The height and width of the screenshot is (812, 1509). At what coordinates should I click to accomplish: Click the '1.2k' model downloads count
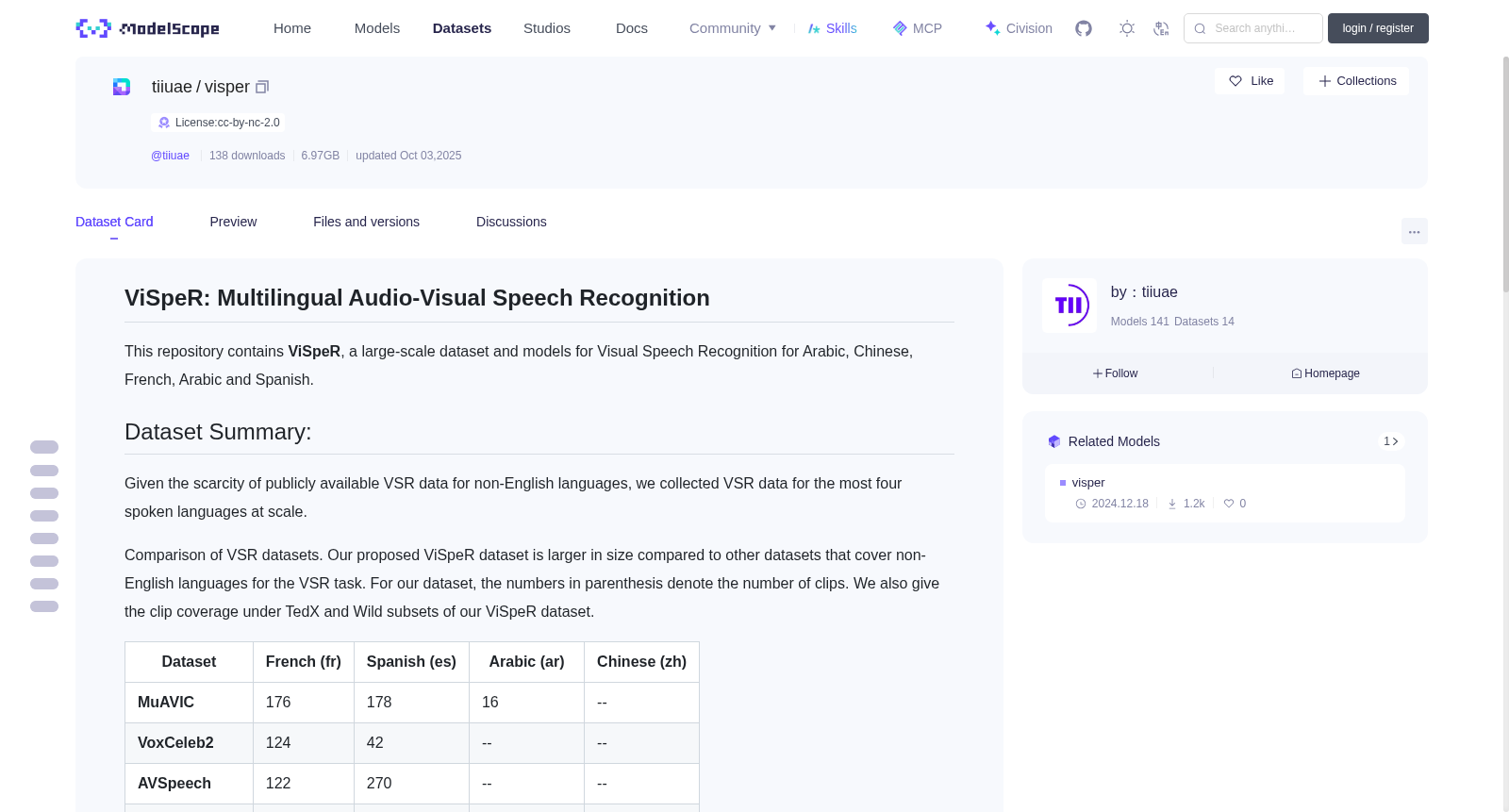(x=1194, y=504)
